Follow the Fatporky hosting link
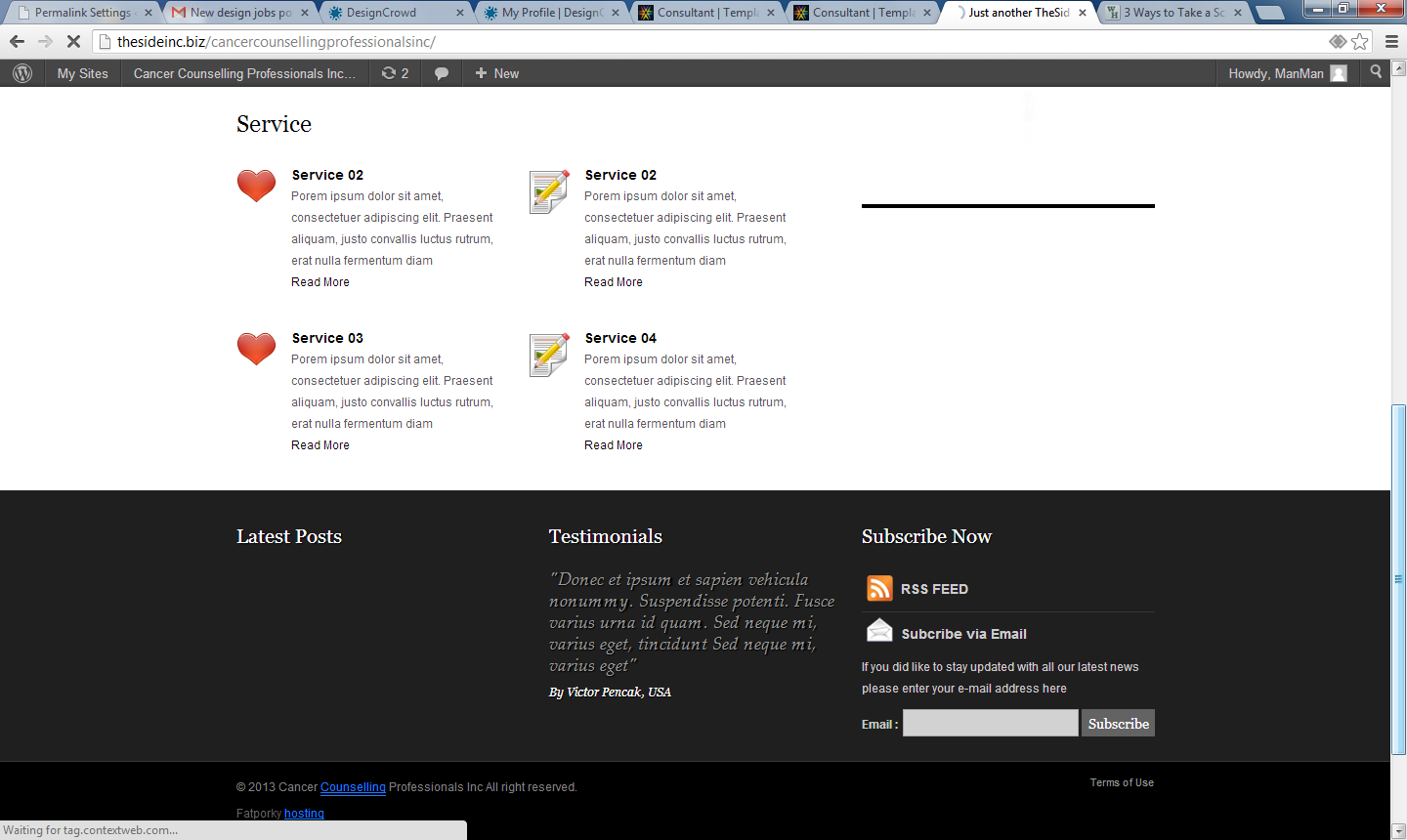Viewport: 1407px width, 840px height. tap(304, 814)
